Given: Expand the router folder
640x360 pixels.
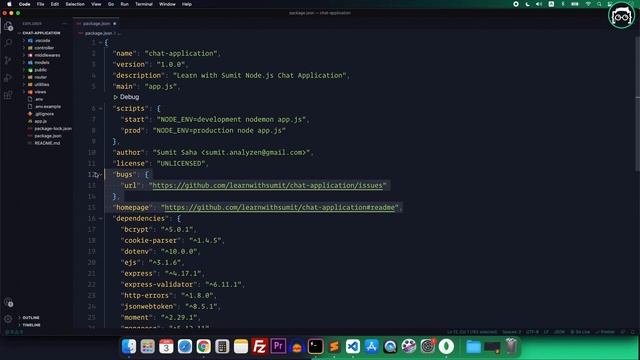Looking at the screenshot, I should 40,77.
